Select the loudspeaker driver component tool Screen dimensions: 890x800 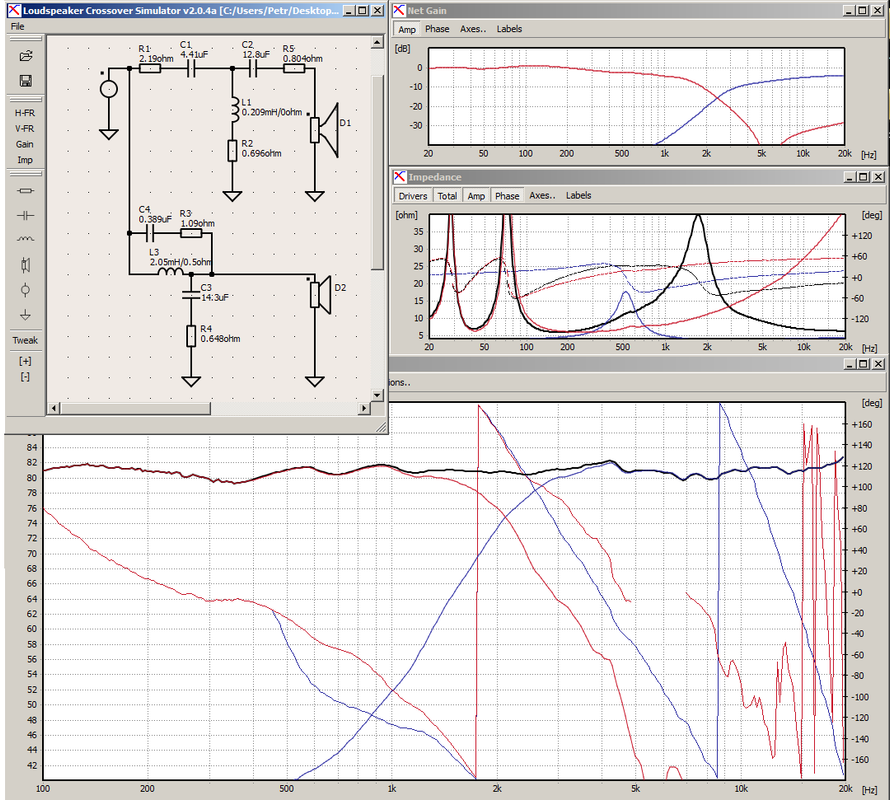click(x=26, y=265)
